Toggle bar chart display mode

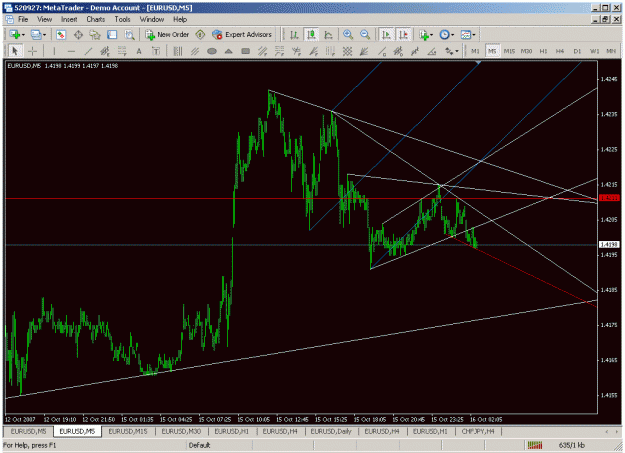coord(294,35)
